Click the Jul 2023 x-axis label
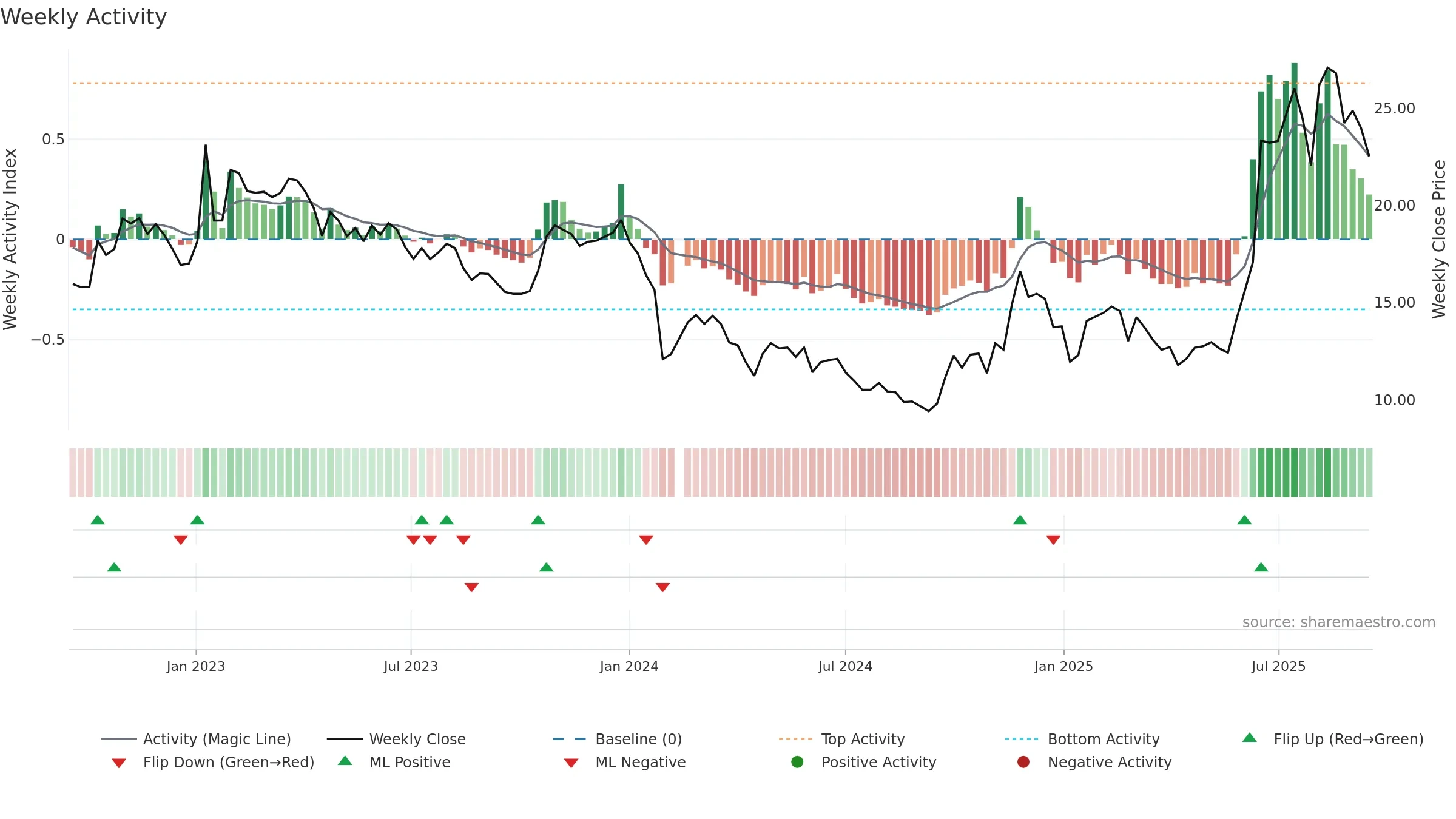Image resolution: width=1456 pixels, height=819 pixels. click(411, 666)
